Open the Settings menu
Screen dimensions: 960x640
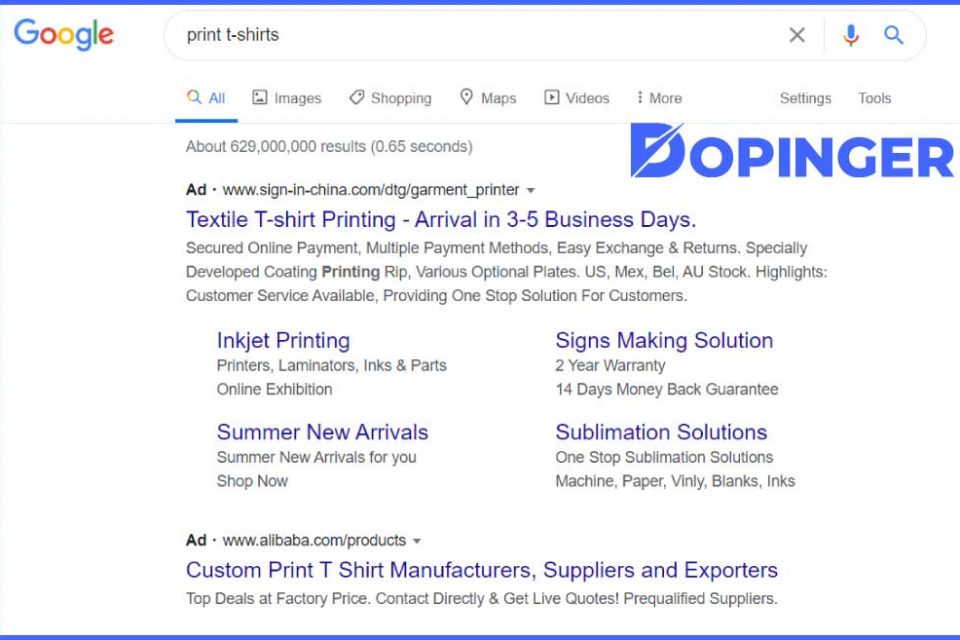[805, 97]
